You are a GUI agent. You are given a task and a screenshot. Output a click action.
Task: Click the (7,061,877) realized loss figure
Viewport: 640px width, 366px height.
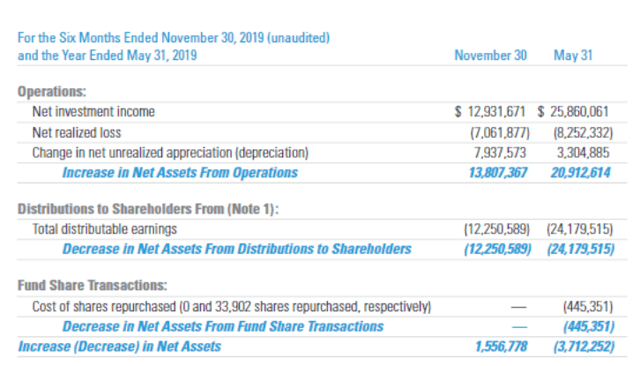point(500,133)
